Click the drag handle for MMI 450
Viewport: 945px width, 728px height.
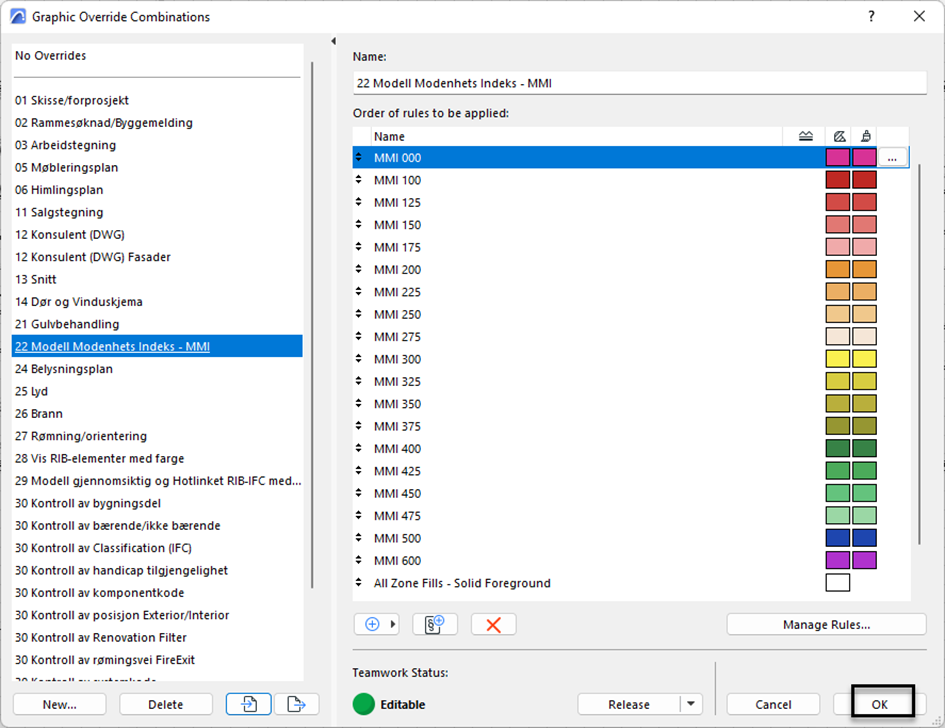coord(359,493)
